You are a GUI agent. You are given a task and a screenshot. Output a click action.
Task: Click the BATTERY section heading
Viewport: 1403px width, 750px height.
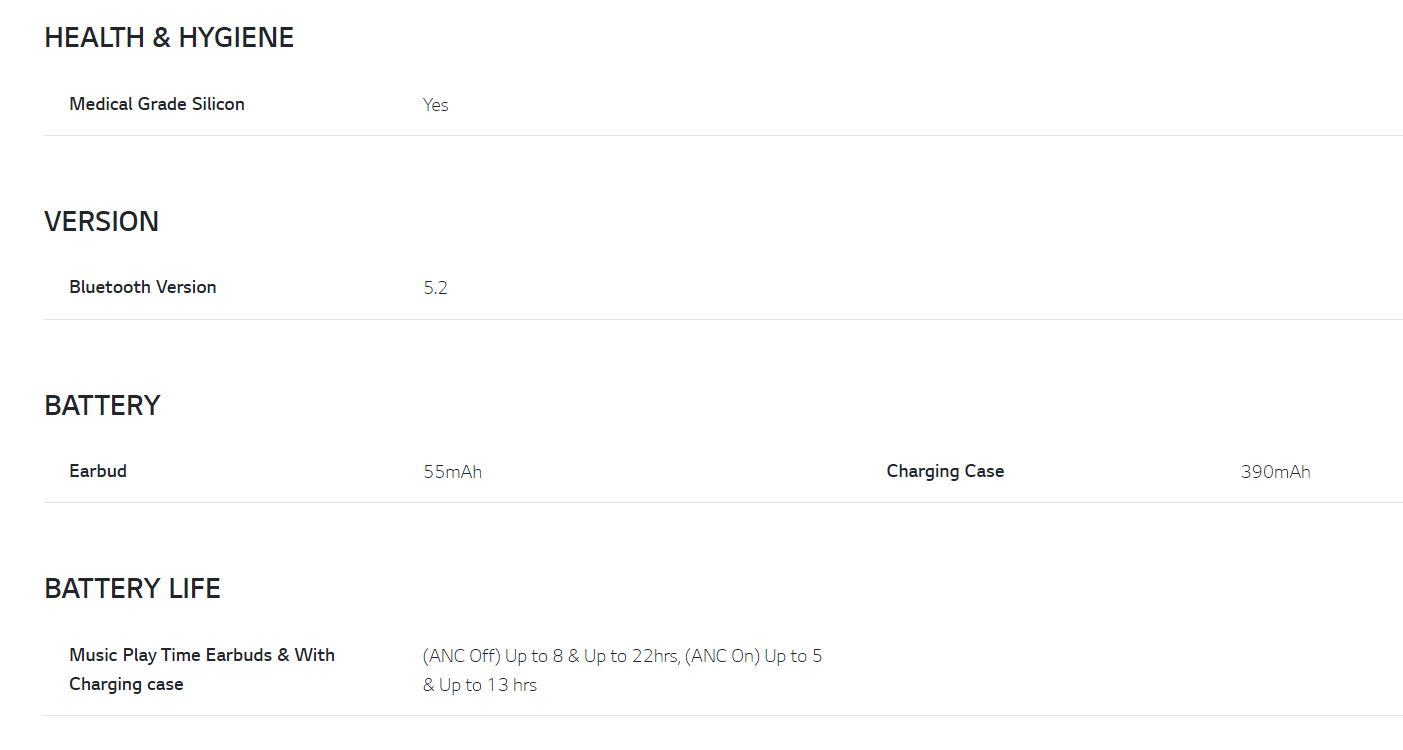point(102,405)
